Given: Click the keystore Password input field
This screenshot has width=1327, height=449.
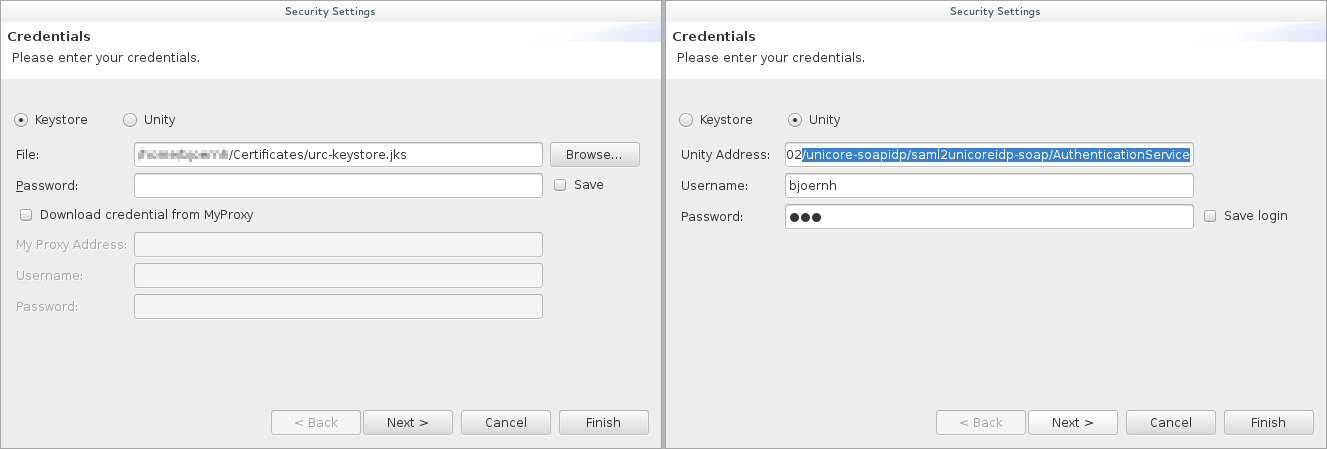Looking at the screenshot, I should point(338,186).
